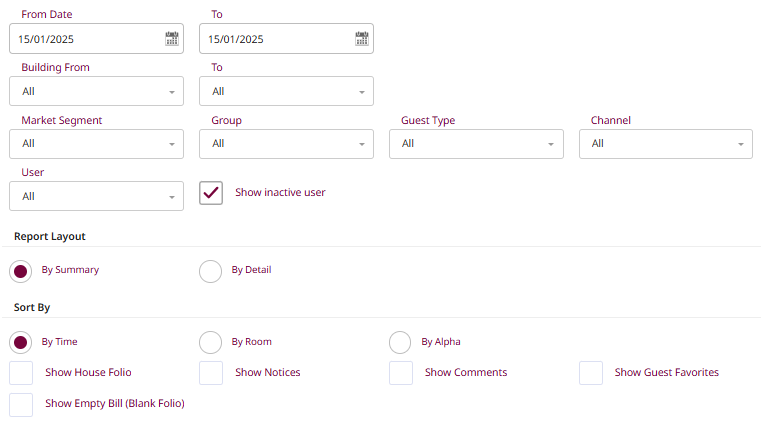Expand the User dropdown

tap(96, 196)
